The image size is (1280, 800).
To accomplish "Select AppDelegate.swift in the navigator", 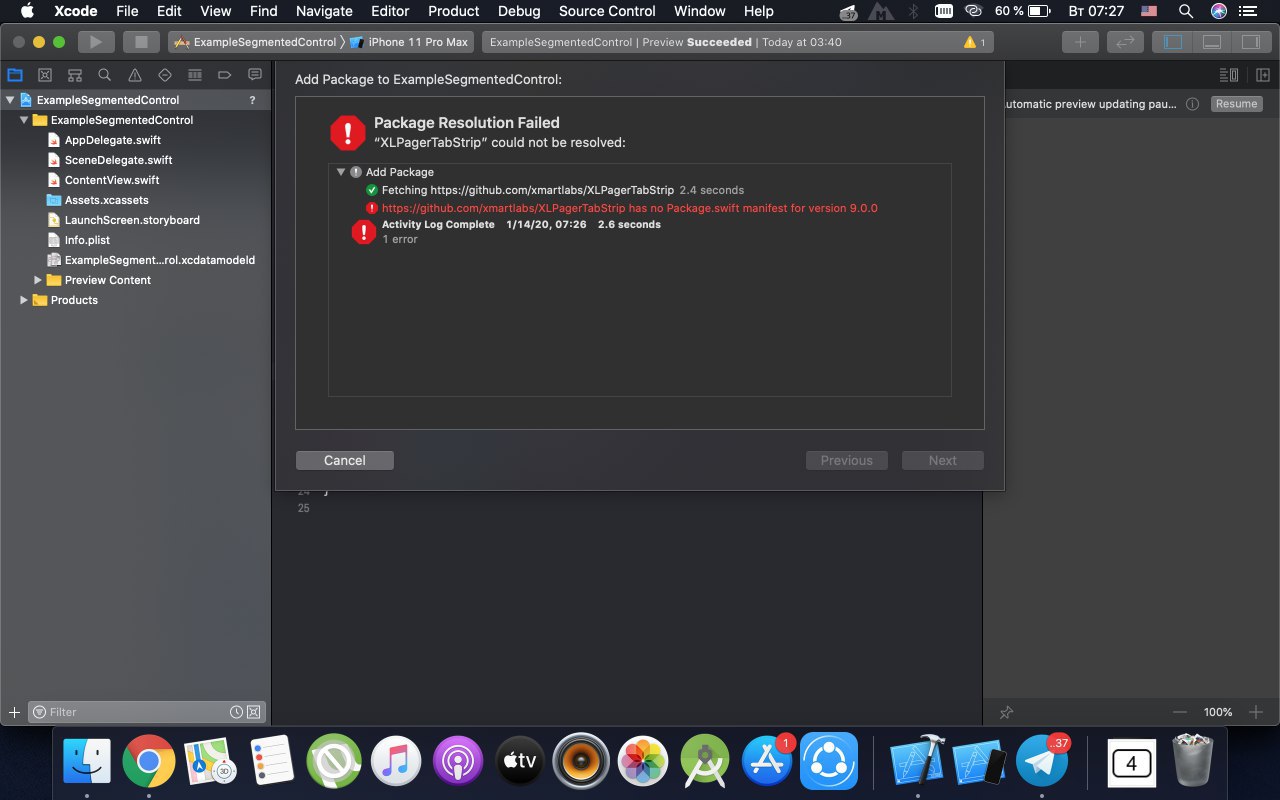I will pyautogui.click(x=112, y=140).
